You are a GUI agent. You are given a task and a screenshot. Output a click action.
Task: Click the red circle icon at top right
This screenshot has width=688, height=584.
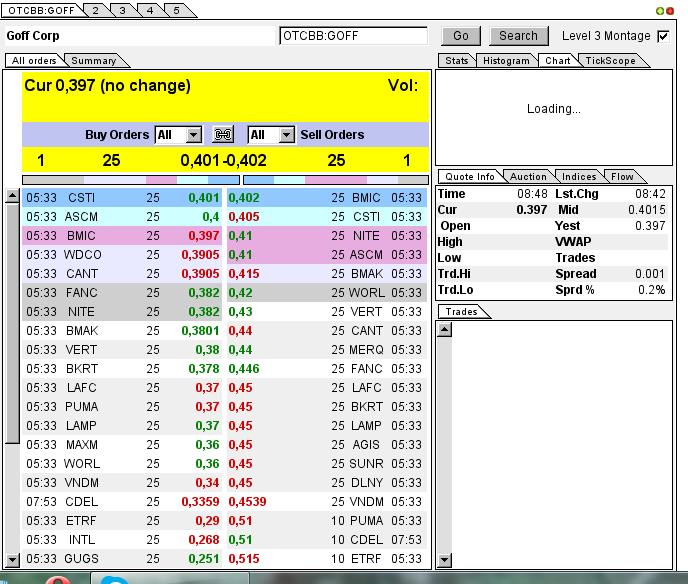670,11
